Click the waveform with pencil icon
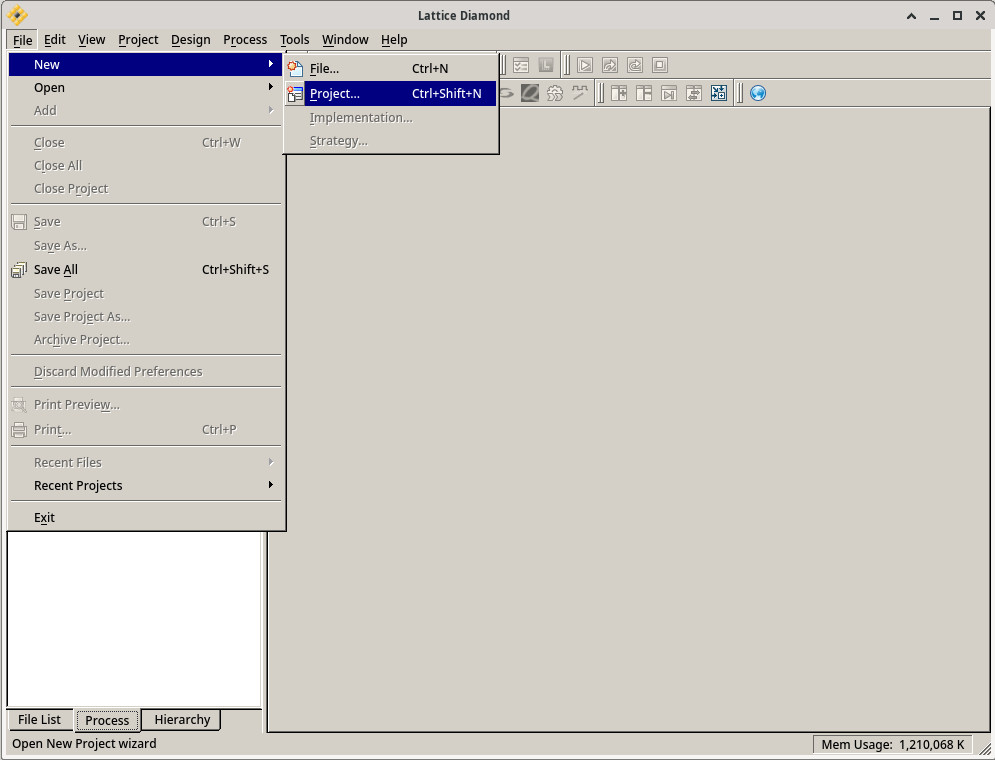 [x=579, y=93]
